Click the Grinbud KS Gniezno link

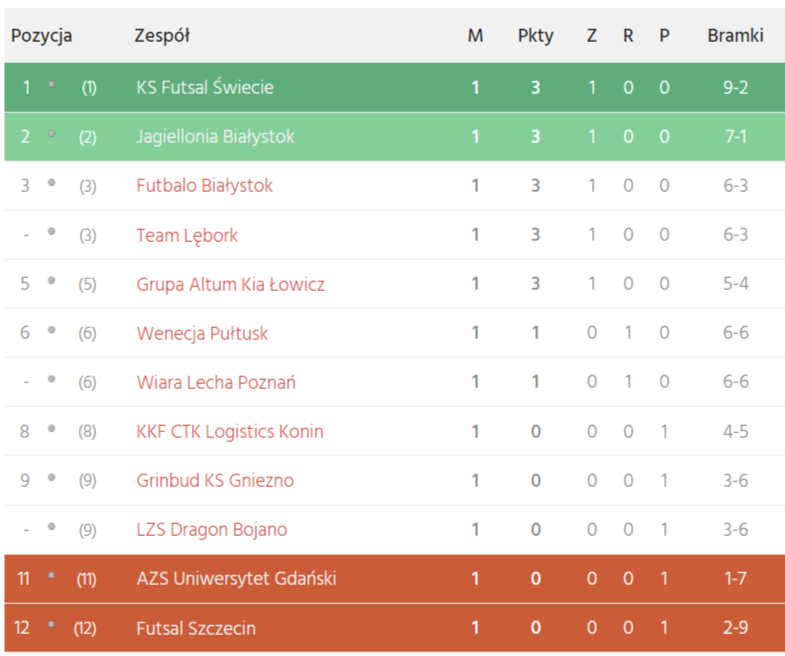[215, 480]
